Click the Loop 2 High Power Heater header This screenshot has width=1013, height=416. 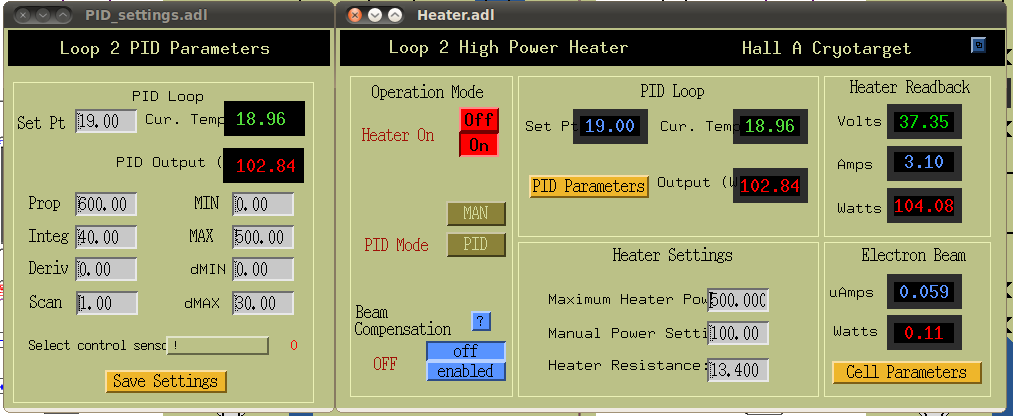click(x=508, y=47)
